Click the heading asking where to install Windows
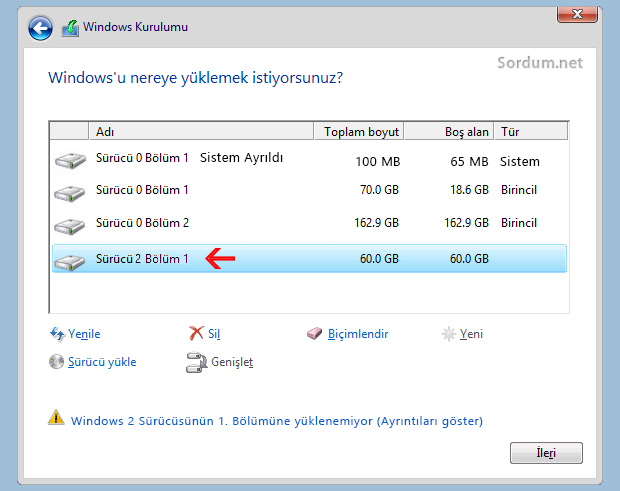 pyautogui.click(x=195, y=77)
